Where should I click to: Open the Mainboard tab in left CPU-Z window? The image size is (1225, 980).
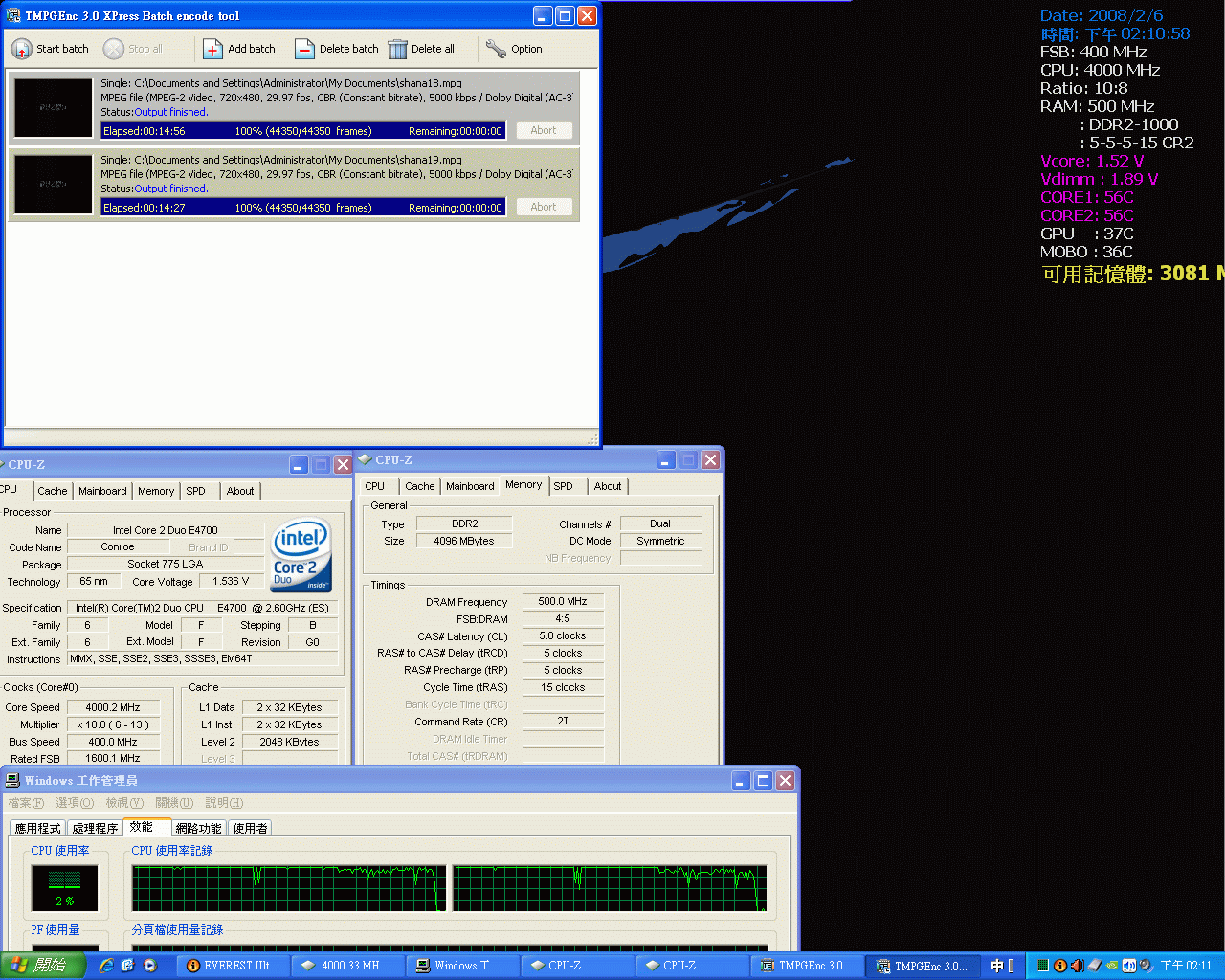click(102, 491)
